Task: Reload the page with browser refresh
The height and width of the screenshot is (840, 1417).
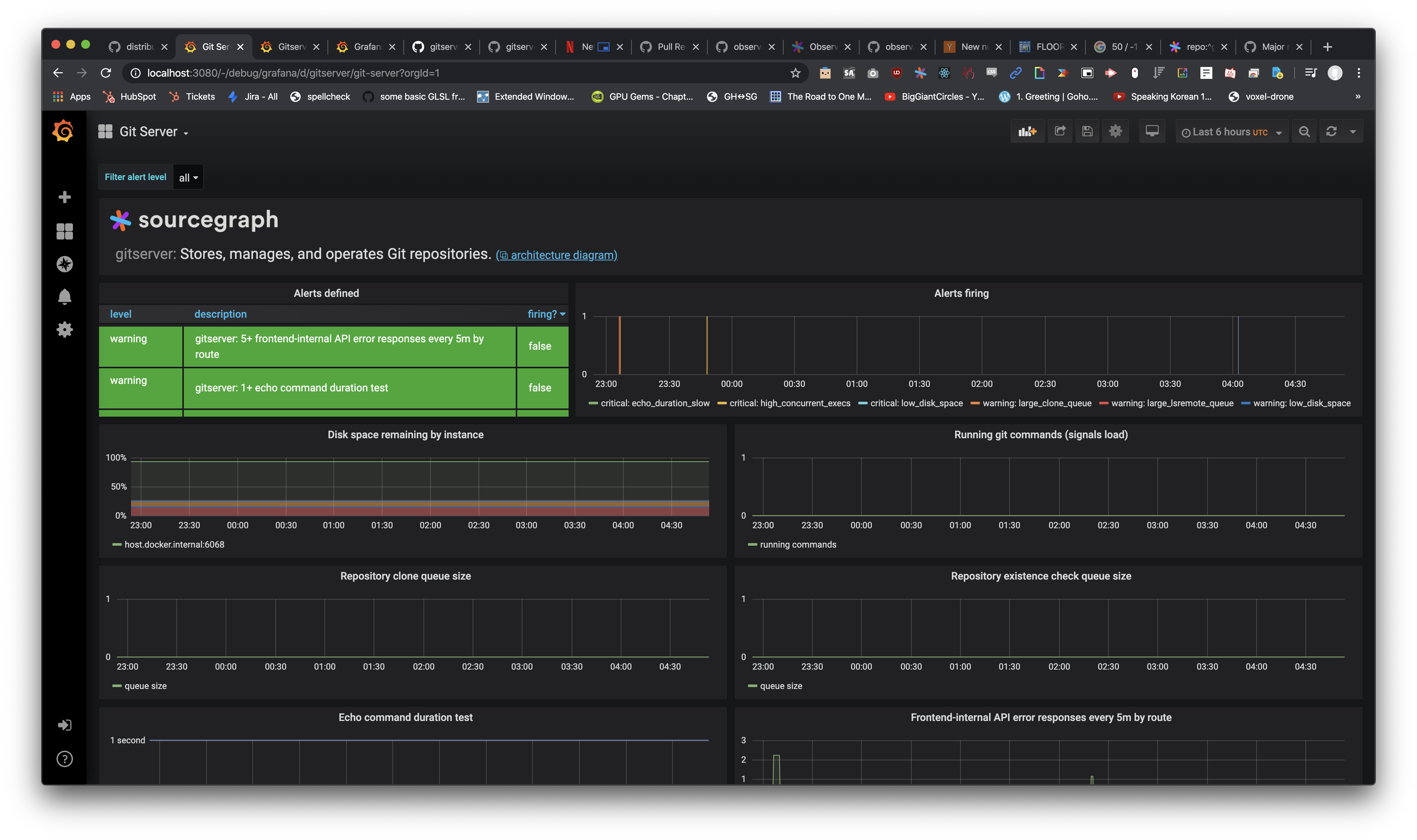Action: [x=106, y=73]
